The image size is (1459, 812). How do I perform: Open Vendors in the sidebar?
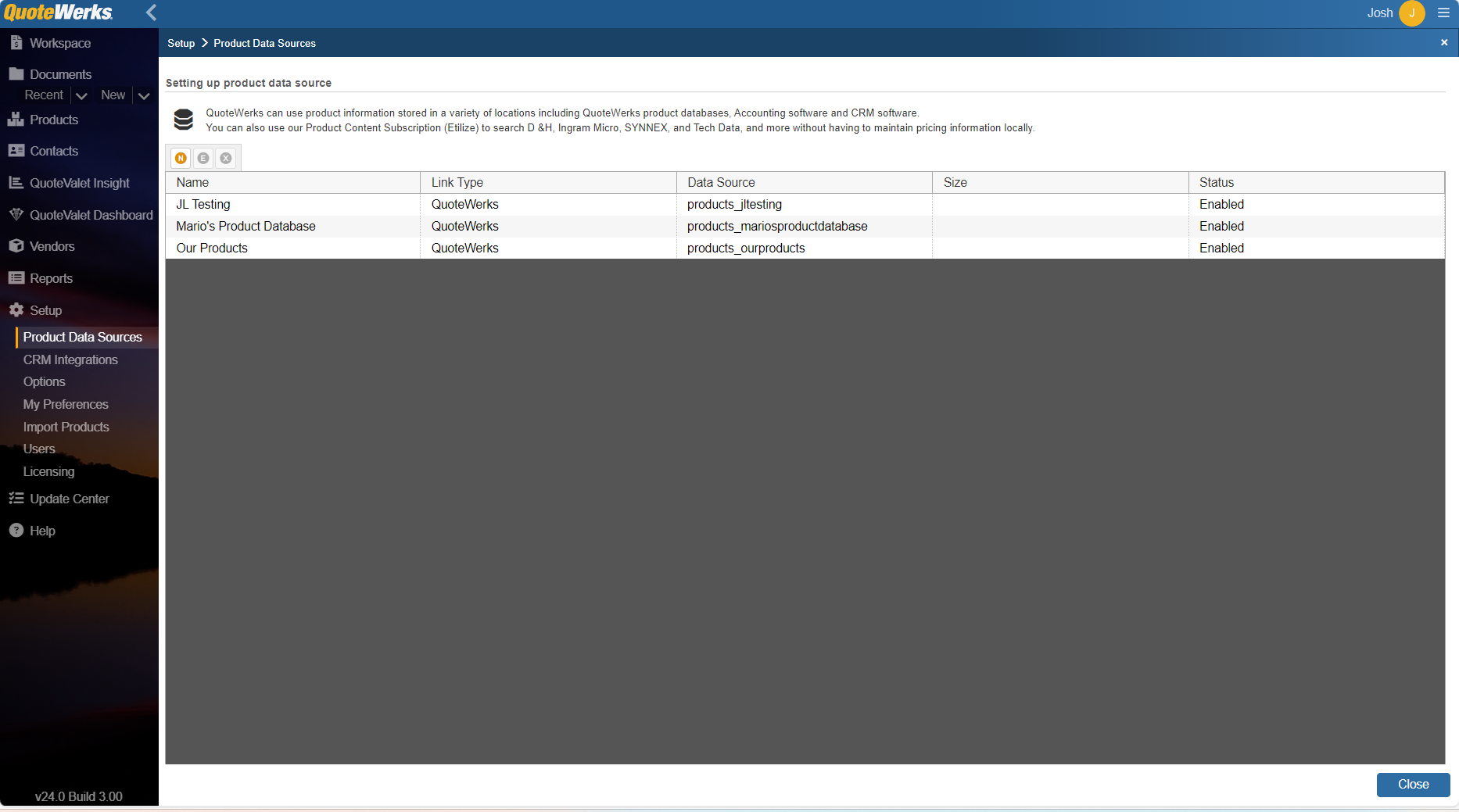click(x=52, y=246)
